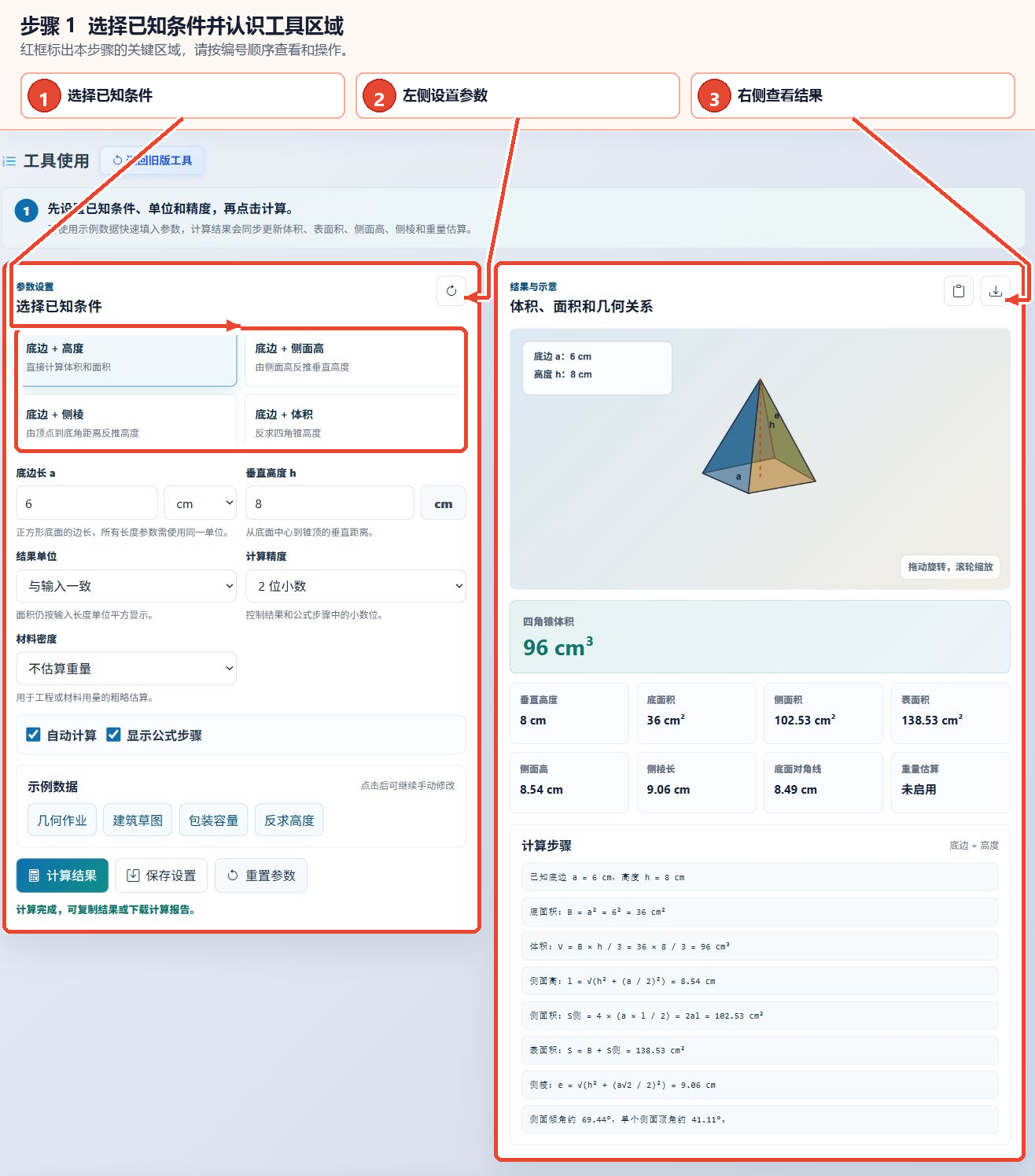This screenshot has width=1035, height=1176.
Task: Apply the 包装容量 example
Action: pyautogui.click(x=214, y=820)
